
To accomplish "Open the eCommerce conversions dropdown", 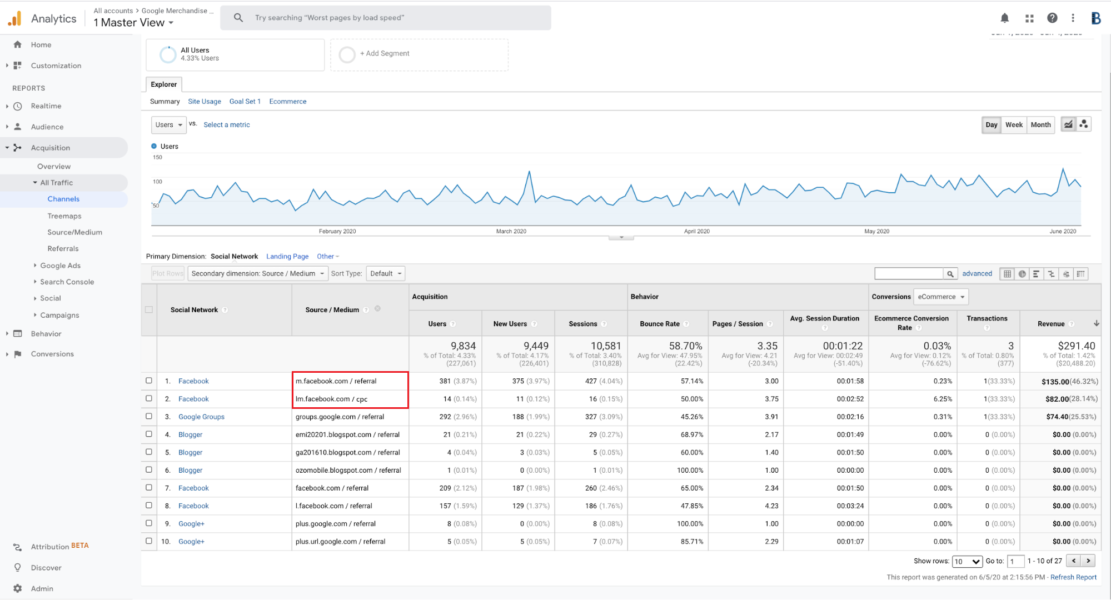I will (x=941, y=297).
